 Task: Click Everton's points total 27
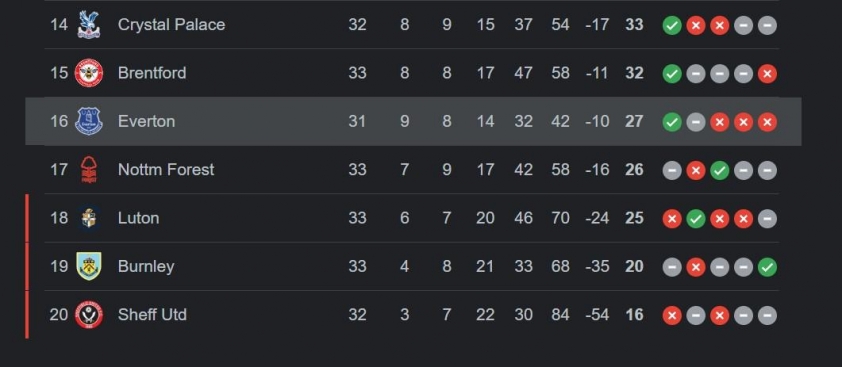tap(634, 121)
